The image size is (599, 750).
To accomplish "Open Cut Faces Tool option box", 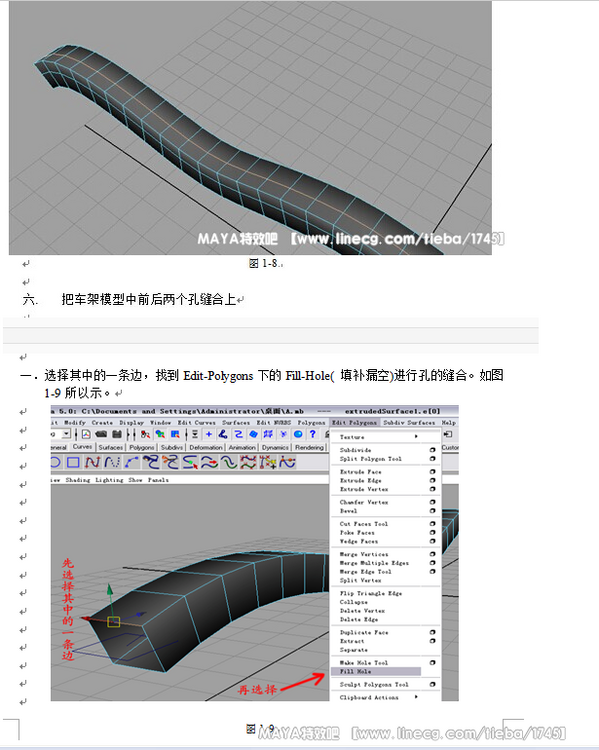I will [433, 524].
